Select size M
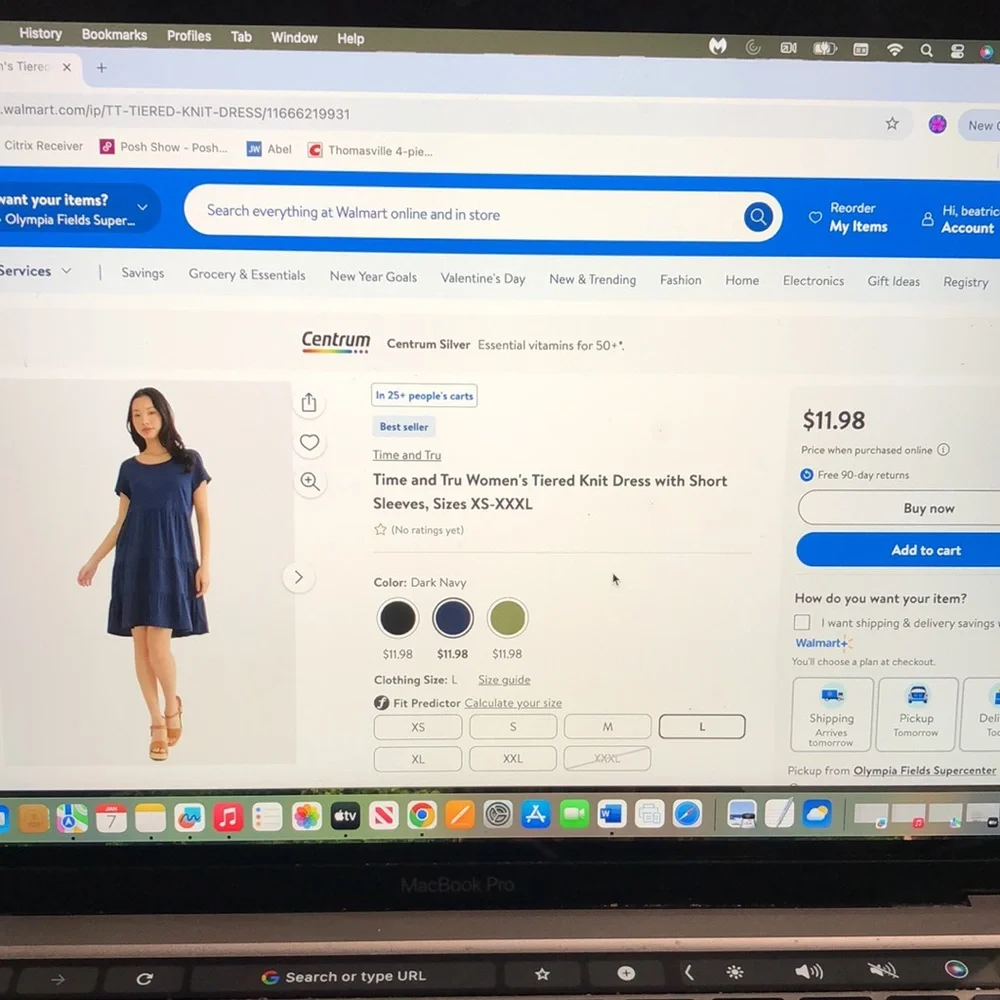The image size is (1000, 1000). click(x=608, y=726)
